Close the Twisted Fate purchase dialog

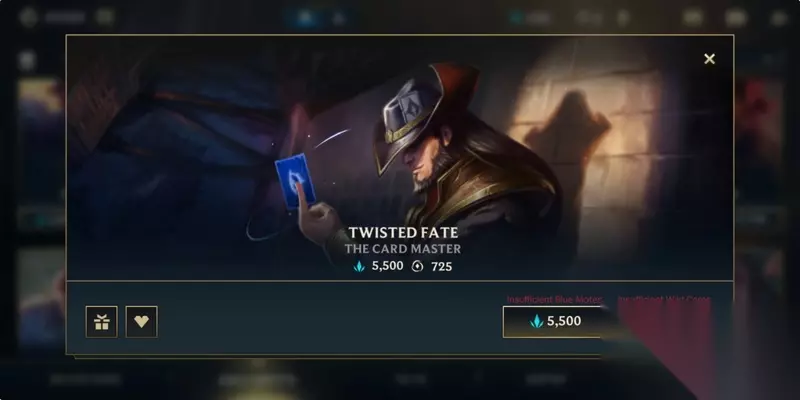[709, 59]
